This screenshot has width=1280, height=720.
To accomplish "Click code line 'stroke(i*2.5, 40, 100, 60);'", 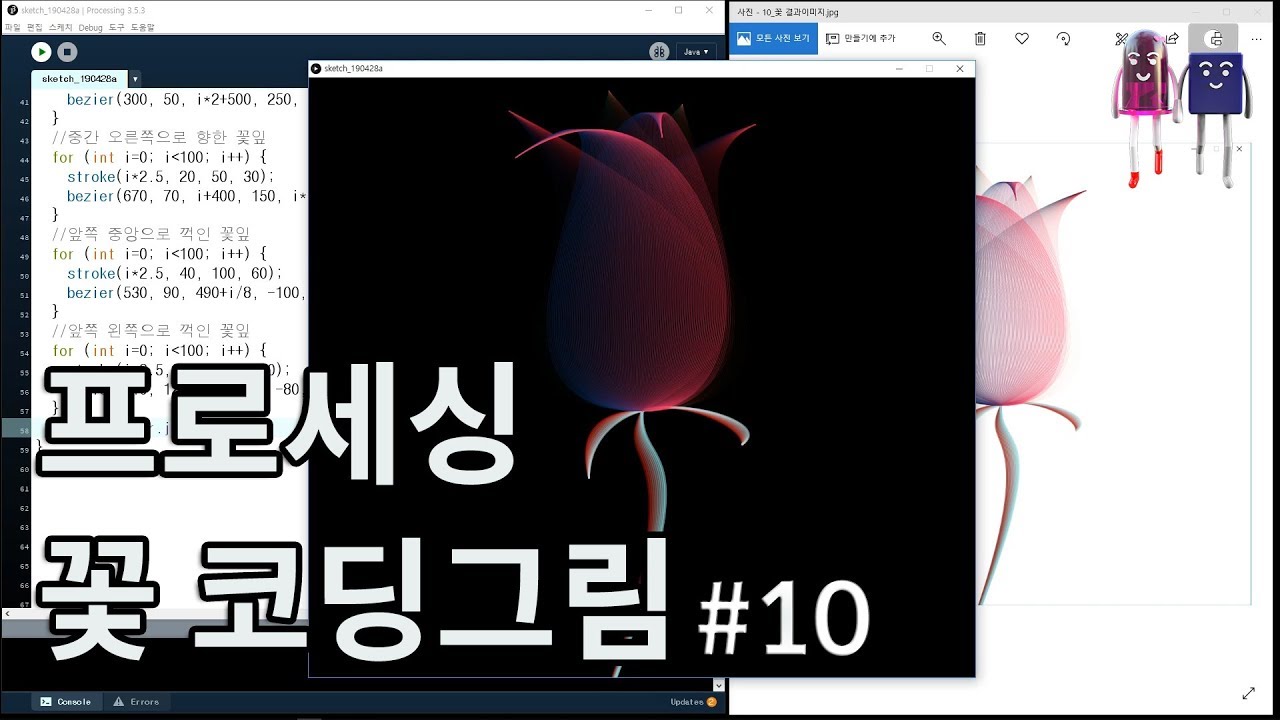I will [175, 273].
